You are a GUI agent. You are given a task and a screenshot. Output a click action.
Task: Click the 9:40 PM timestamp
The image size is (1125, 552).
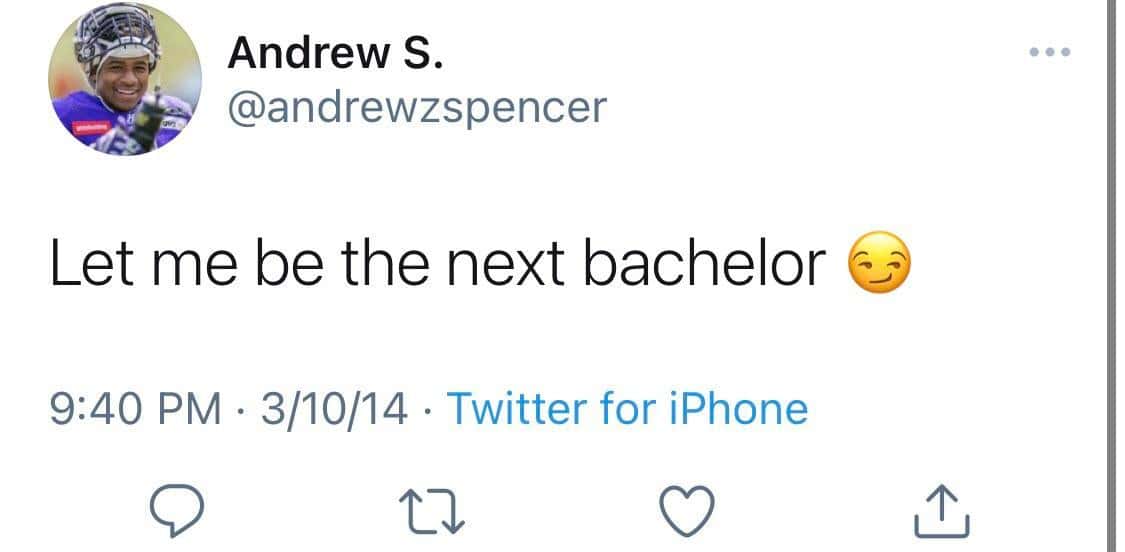pyautogui.click(x=137, y=409)
